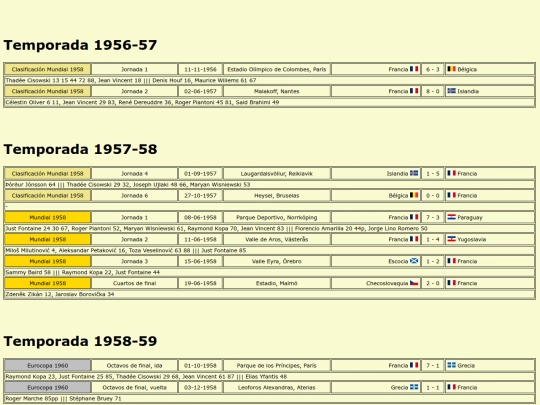The height and width of the screenshot is (405, 540).
Task: Click the venue Parque Deportivo, Norrköping
Action: click(277, 218)
